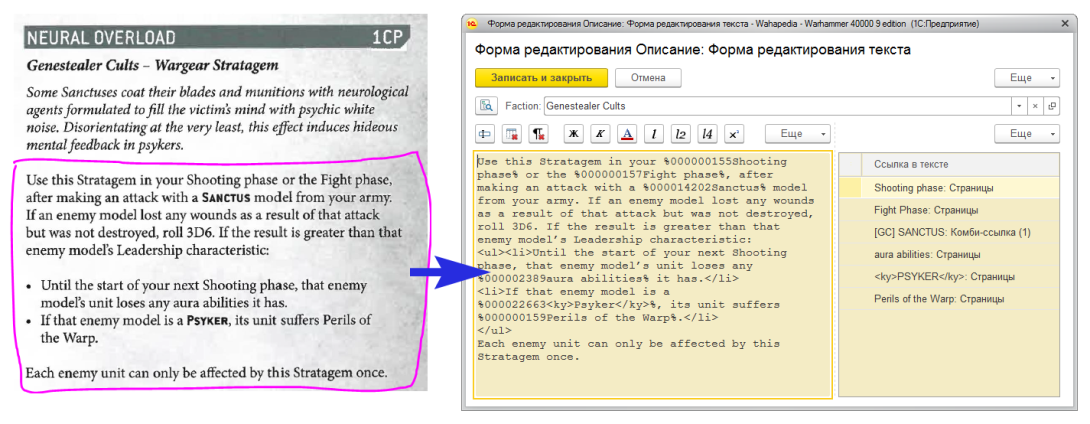This screenshot has width=1090, height=424.
Task: Click the remove paragraph marks icon
Action: coord(539,133)
